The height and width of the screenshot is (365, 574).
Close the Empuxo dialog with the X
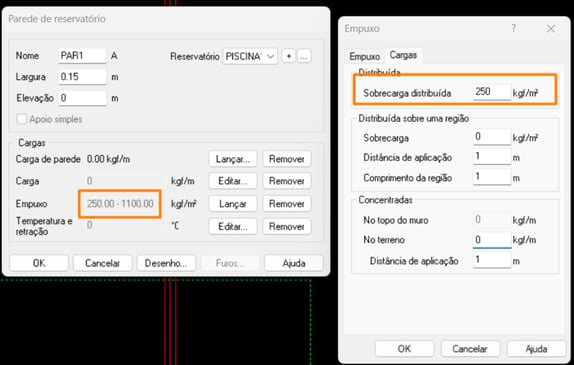[551, 29]
